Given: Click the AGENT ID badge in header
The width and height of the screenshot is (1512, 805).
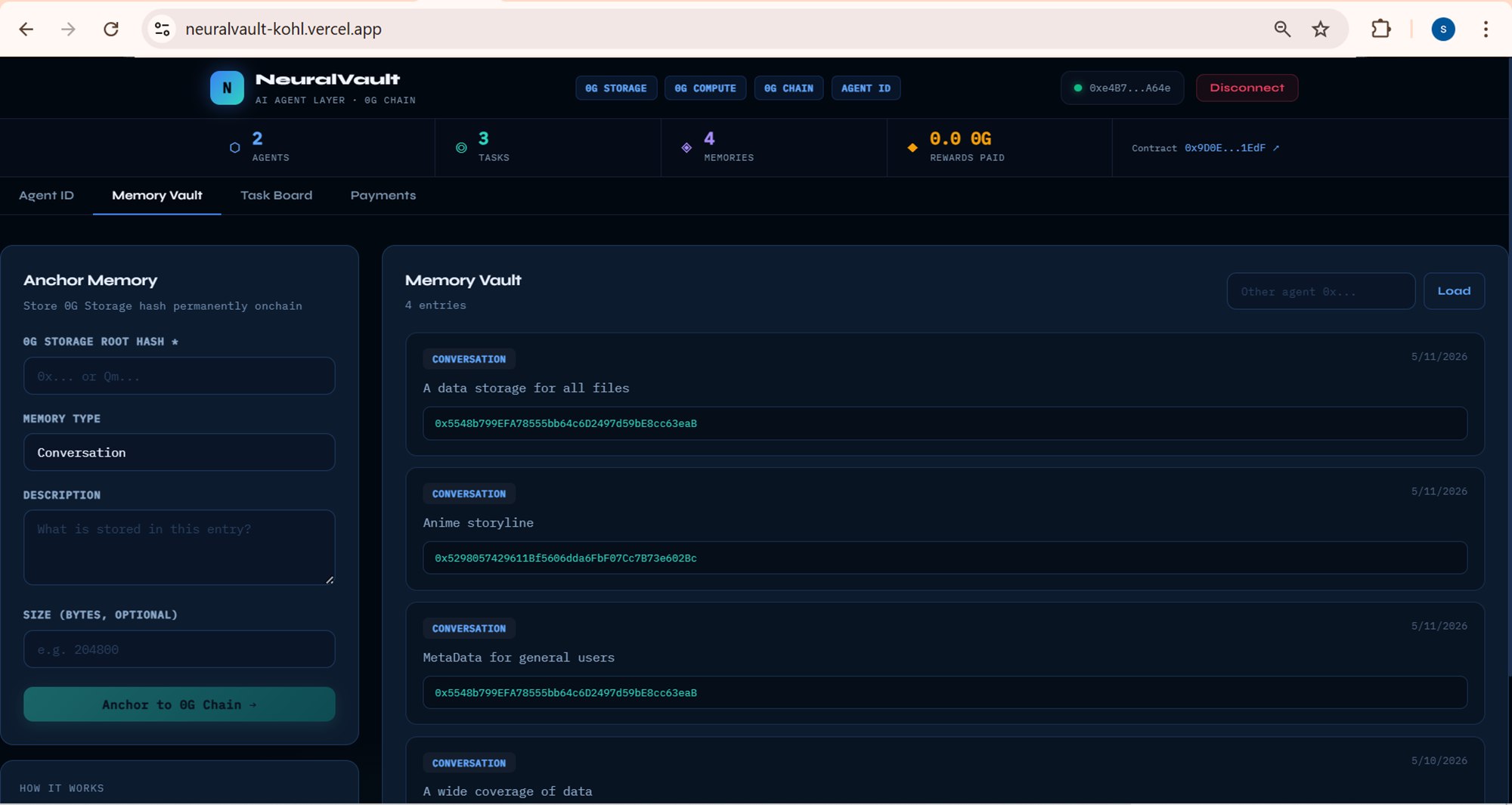Looking at the screenshot, I should click(866, 88).
